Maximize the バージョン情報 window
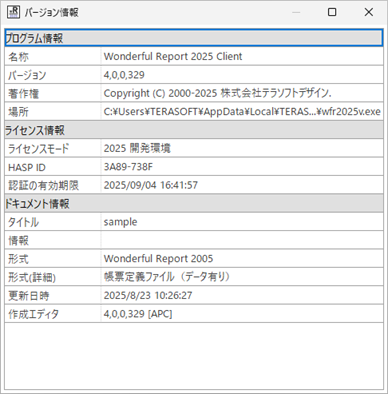 pos(332,12)
